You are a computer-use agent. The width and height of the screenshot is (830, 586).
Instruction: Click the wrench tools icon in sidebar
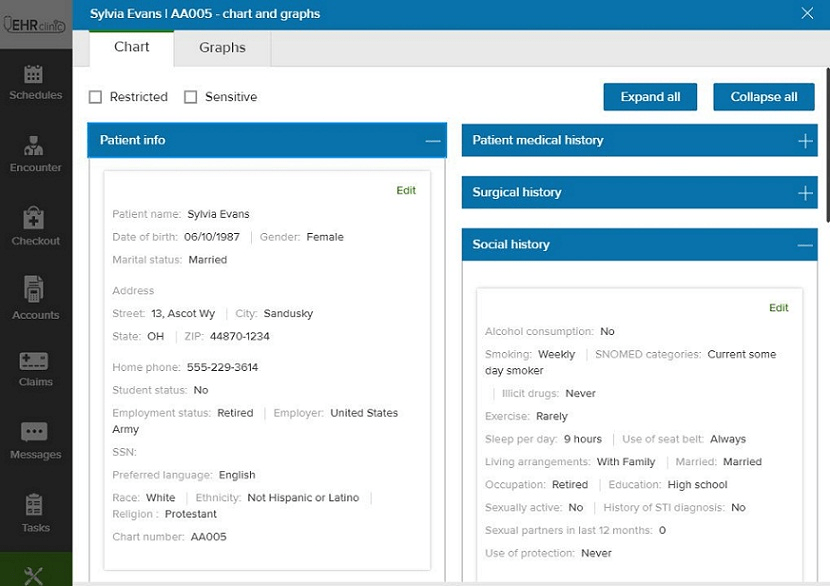tap(35, 574)
